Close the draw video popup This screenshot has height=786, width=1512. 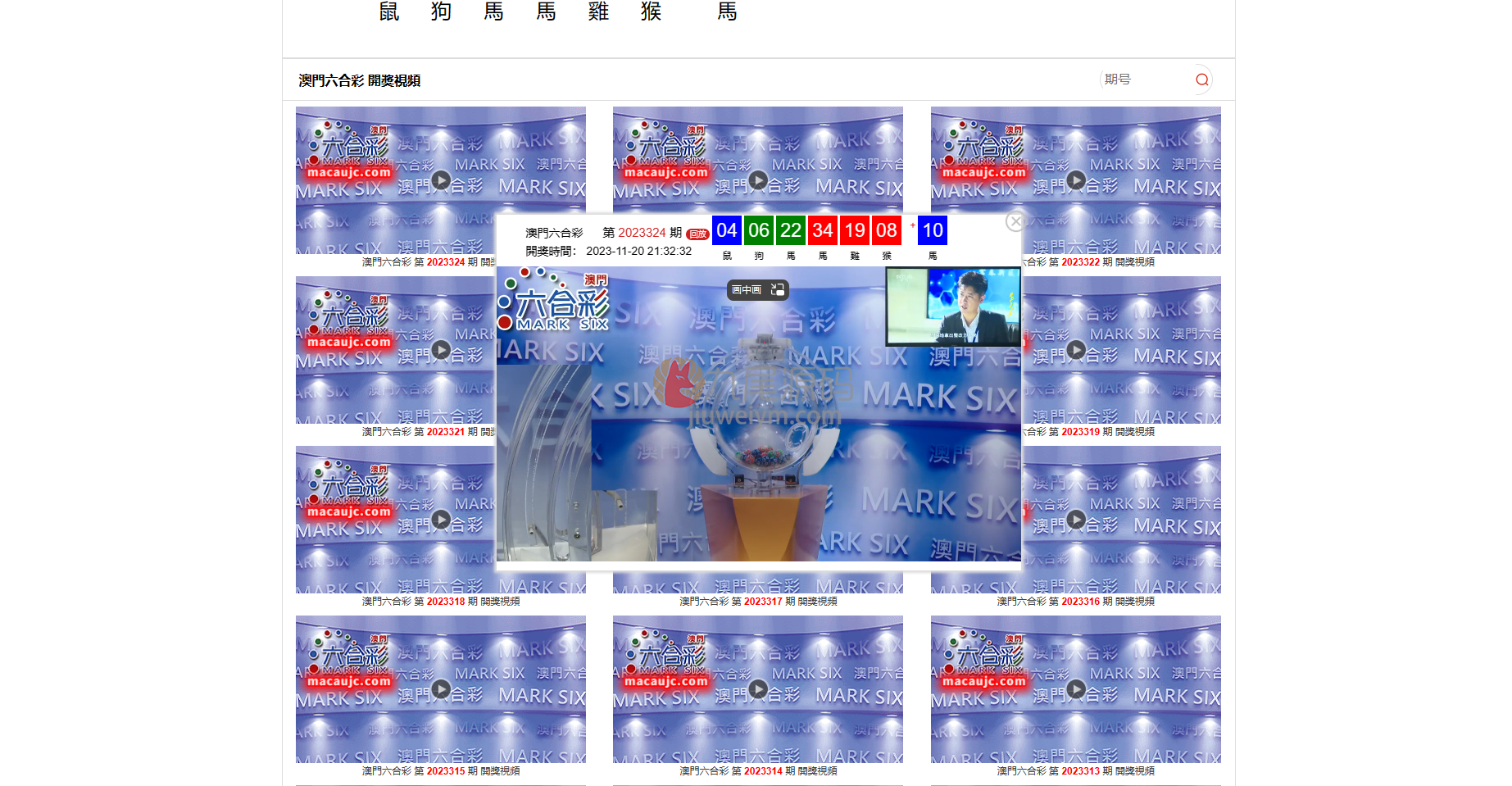1015,221
